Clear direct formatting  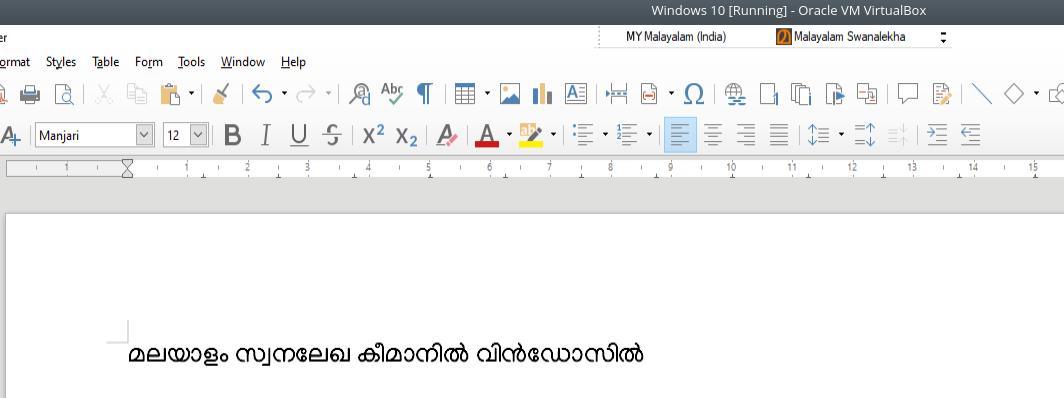[x=446, y=136]
